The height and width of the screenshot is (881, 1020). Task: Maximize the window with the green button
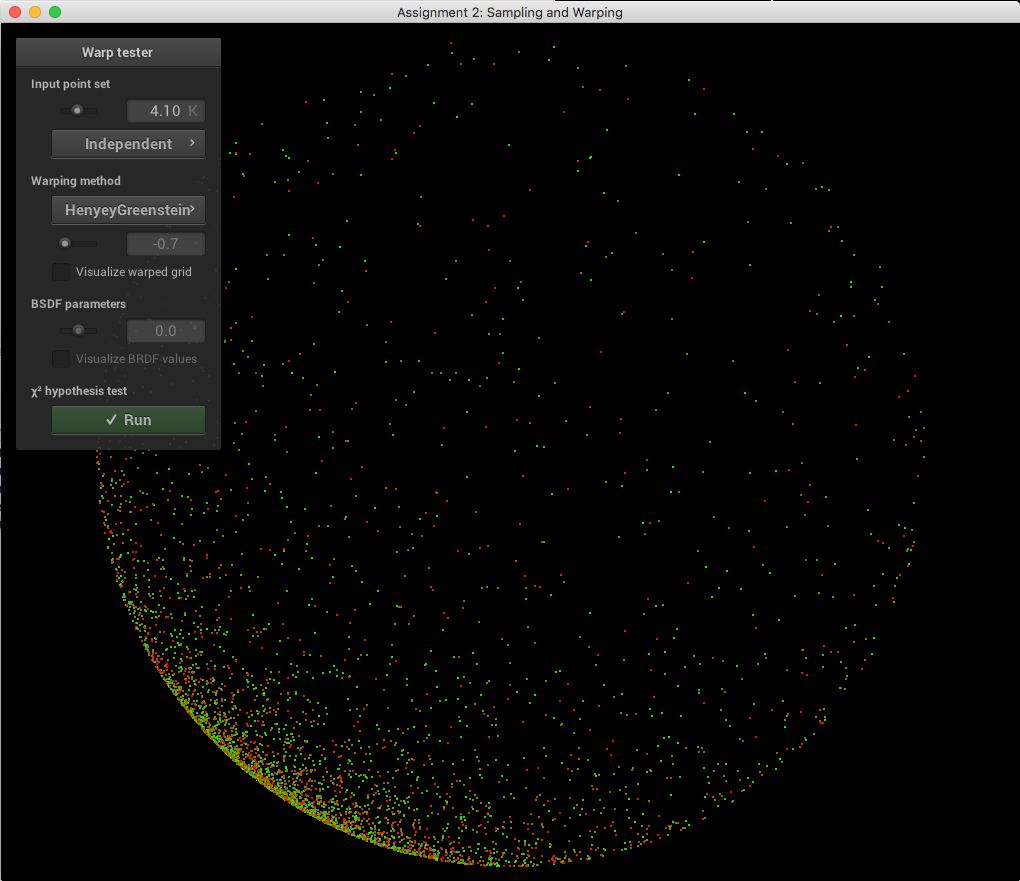(55, 12)
